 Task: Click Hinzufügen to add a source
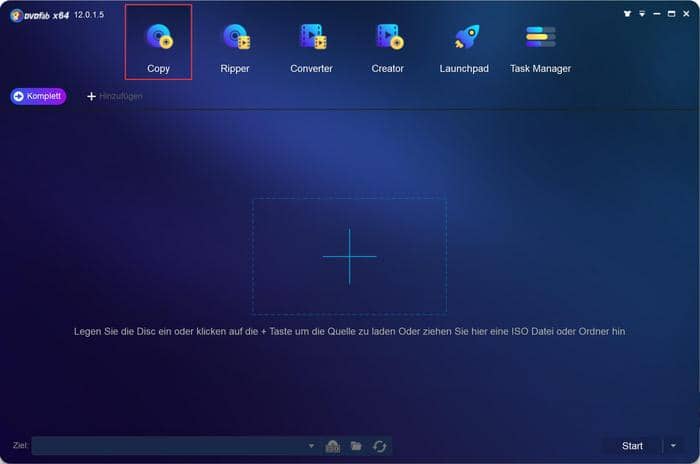(114, 96)
